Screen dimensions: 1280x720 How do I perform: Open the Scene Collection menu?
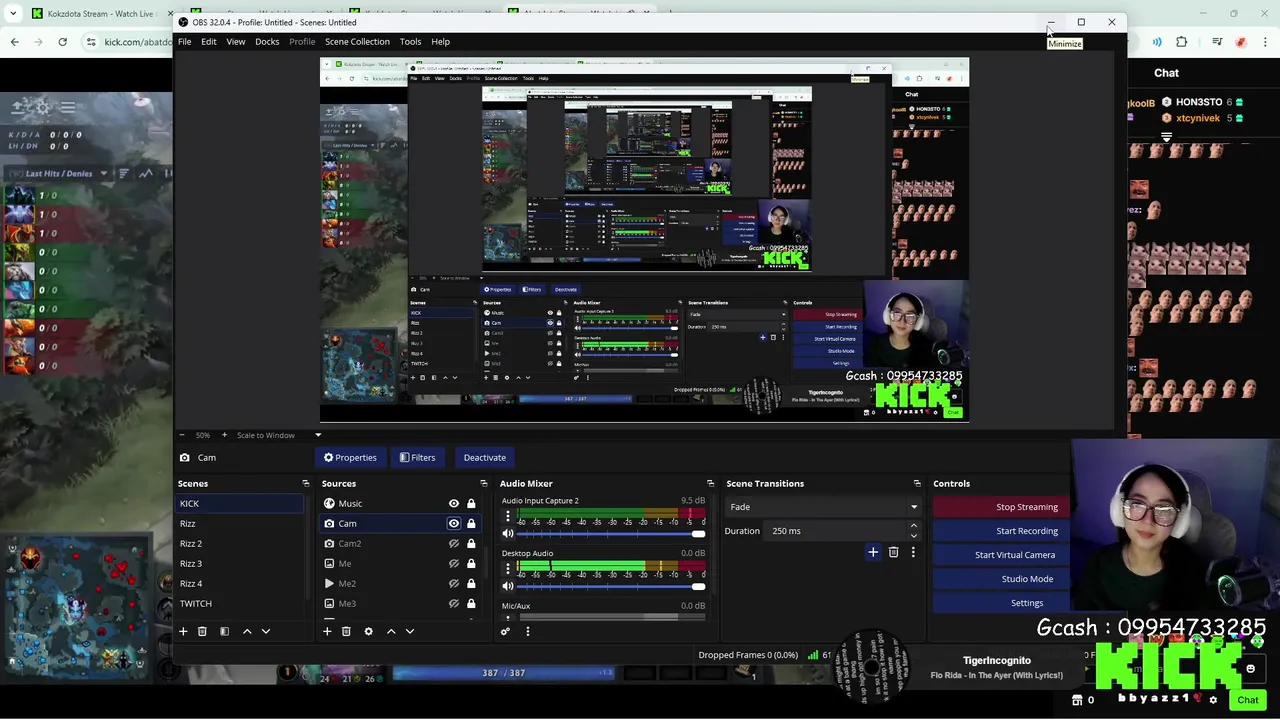[357, 42]
